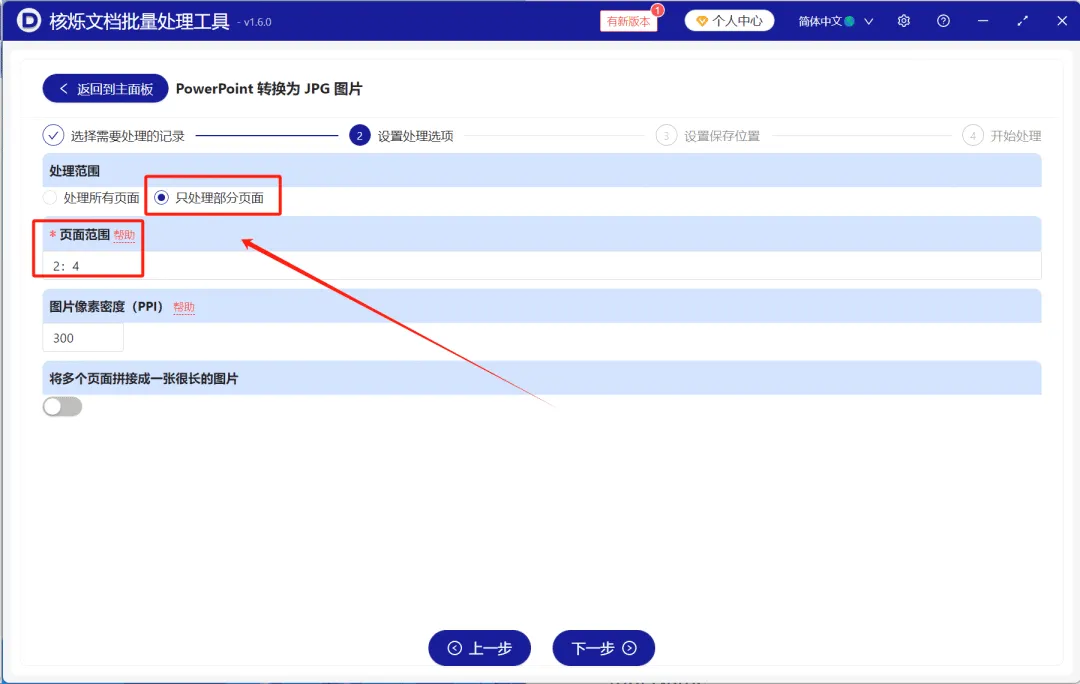The height and width of the screenshot is (684, 1080).
Task: Return to main panel (返回到主面板)
Action: coord(105,89)
